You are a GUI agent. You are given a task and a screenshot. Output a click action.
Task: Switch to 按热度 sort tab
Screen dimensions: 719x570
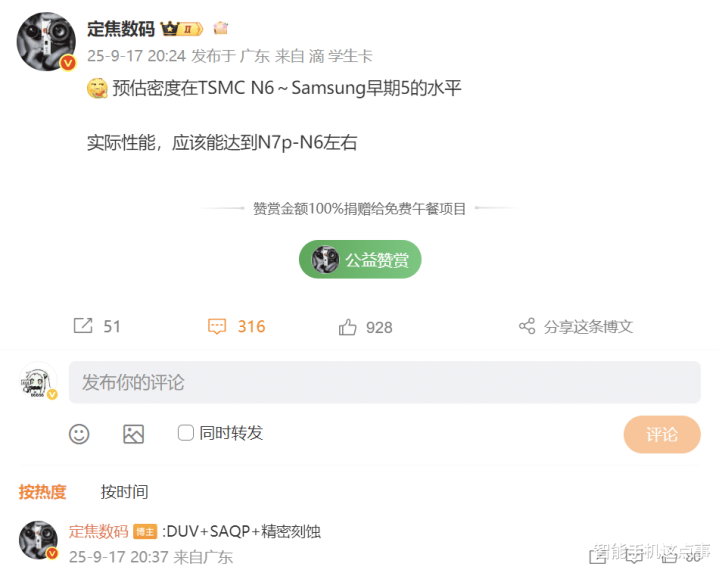[x=43, y=492]
